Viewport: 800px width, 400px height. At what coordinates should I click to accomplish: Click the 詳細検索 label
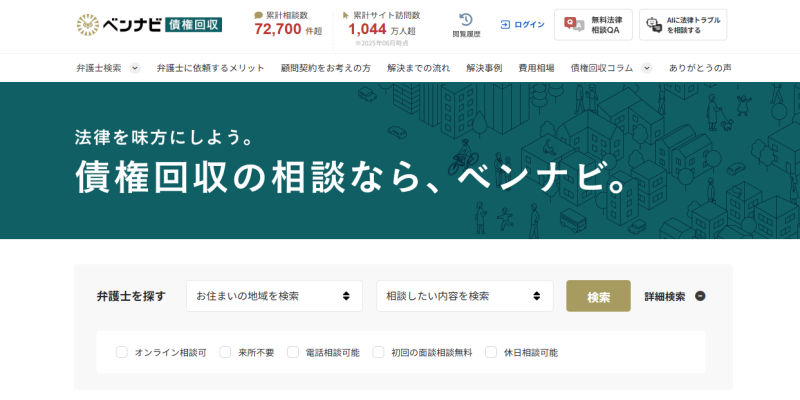(665, 296)
